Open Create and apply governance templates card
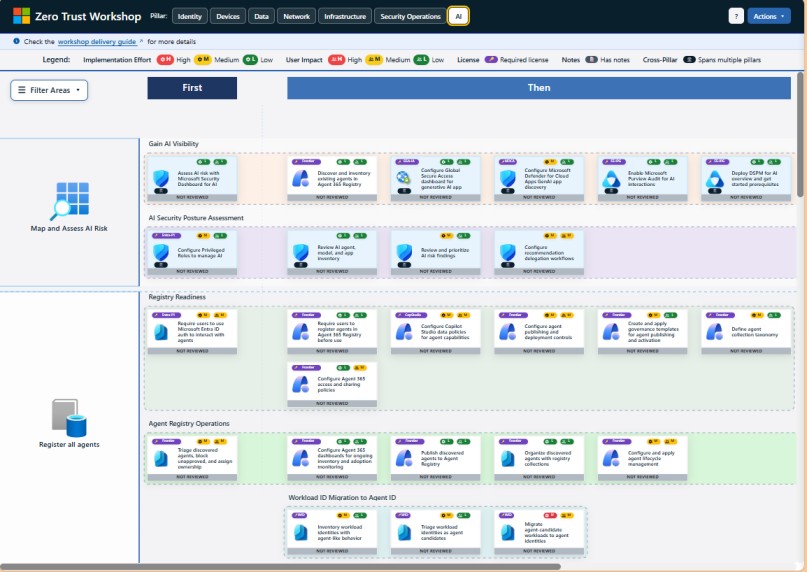The width and height of the screenshot is (807, 572). (x=642, y=332)
